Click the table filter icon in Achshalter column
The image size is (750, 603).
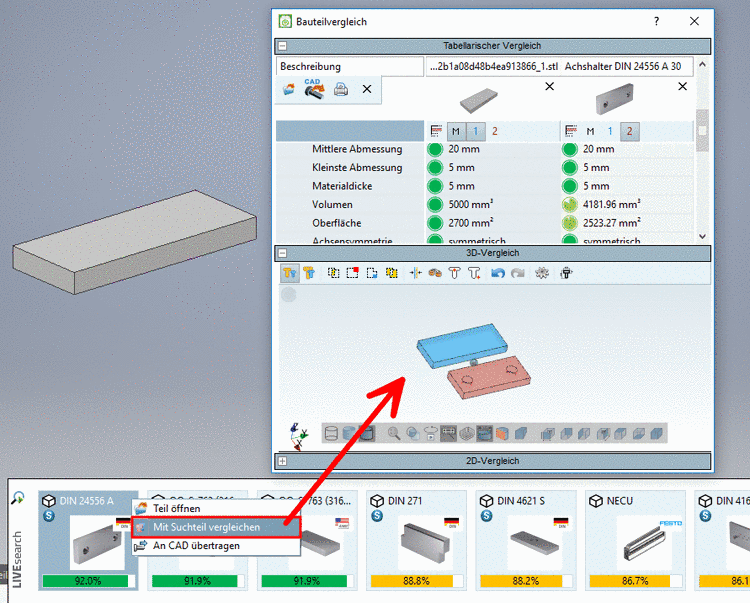coord(571,131)
